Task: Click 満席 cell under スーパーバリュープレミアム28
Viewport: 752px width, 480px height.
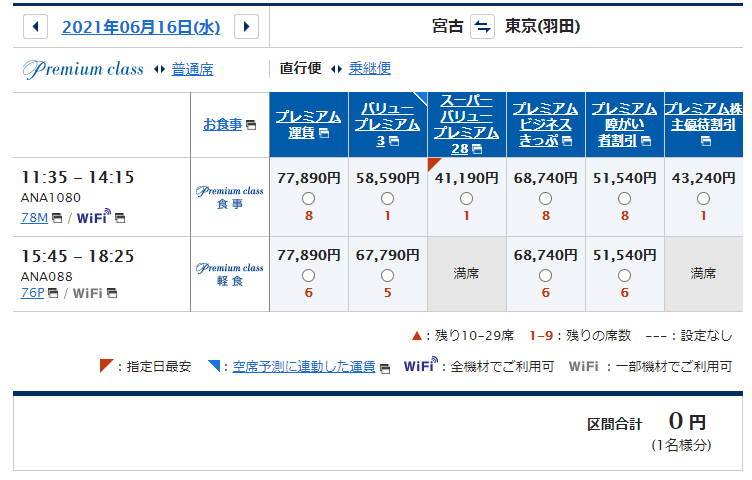Action: [x=467, y=274]
